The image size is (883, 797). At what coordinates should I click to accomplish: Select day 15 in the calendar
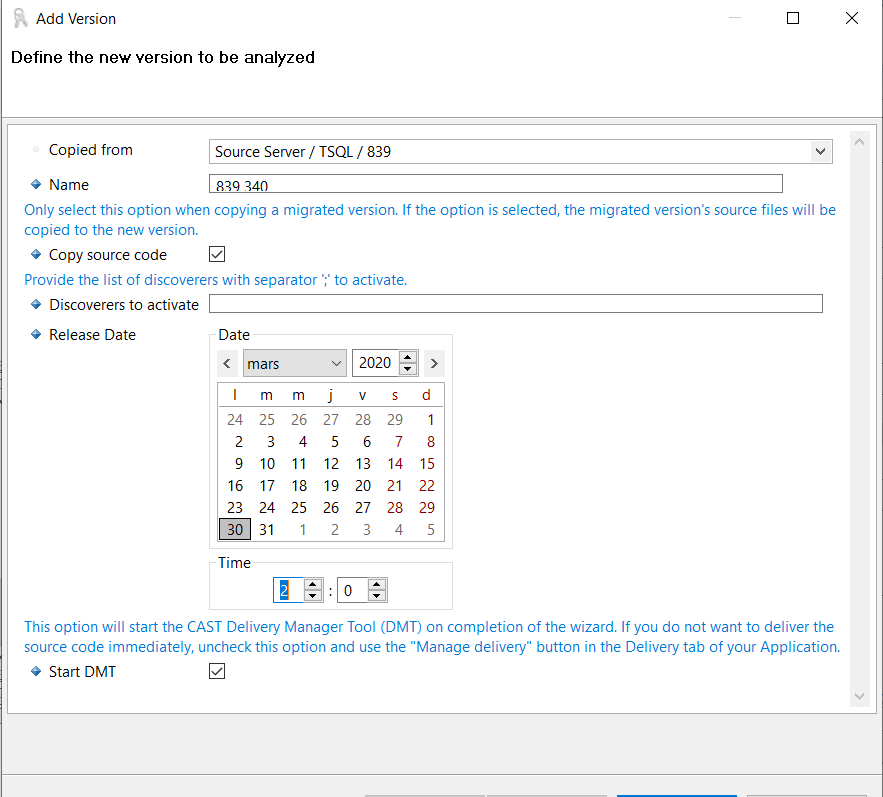point(427,464)
